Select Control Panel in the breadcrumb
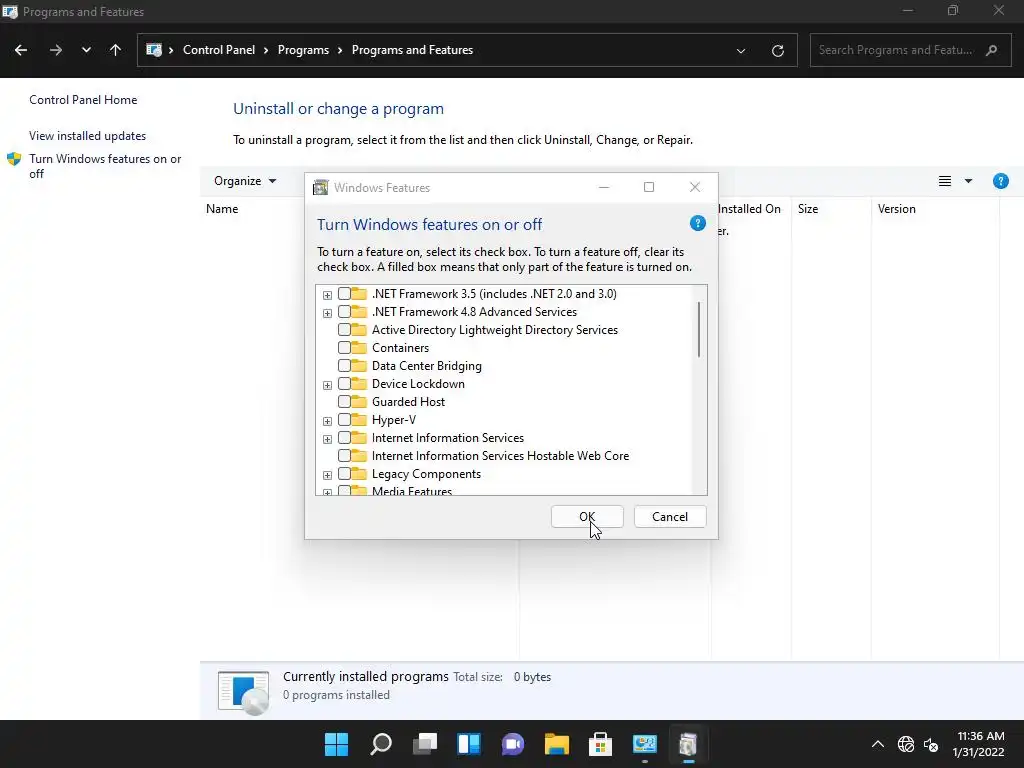The height and width of the screenshot is (768, 1024). pos(219,50)
